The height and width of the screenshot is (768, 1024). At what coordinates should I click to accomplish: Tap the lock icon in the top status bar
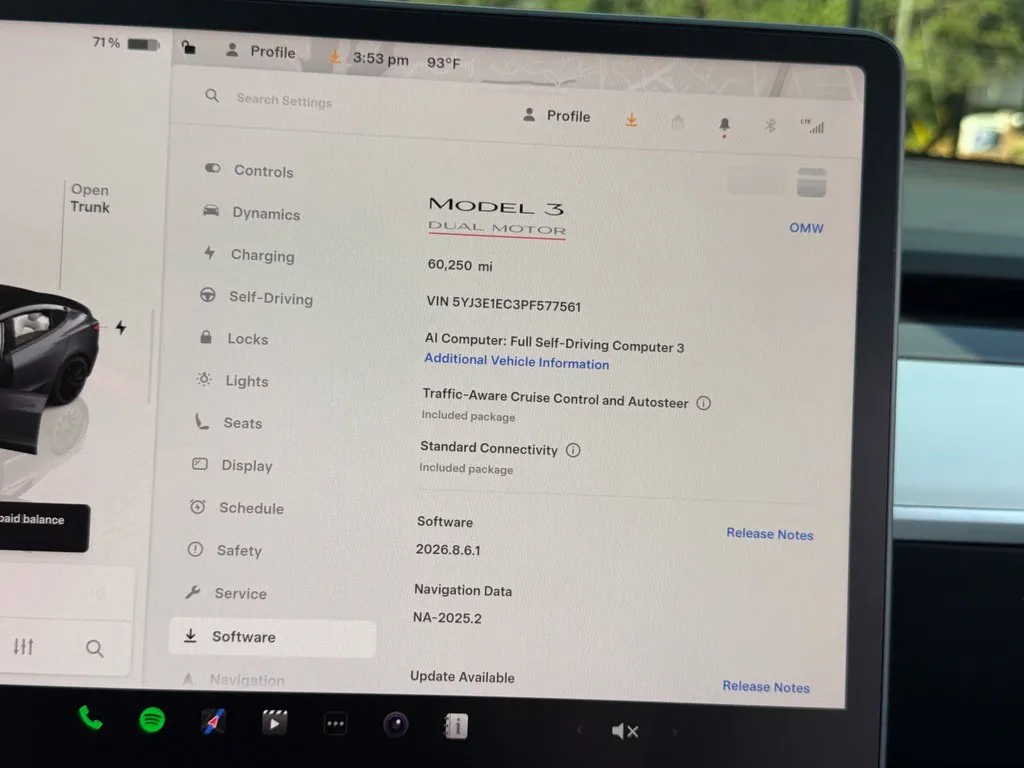(189, 47)
